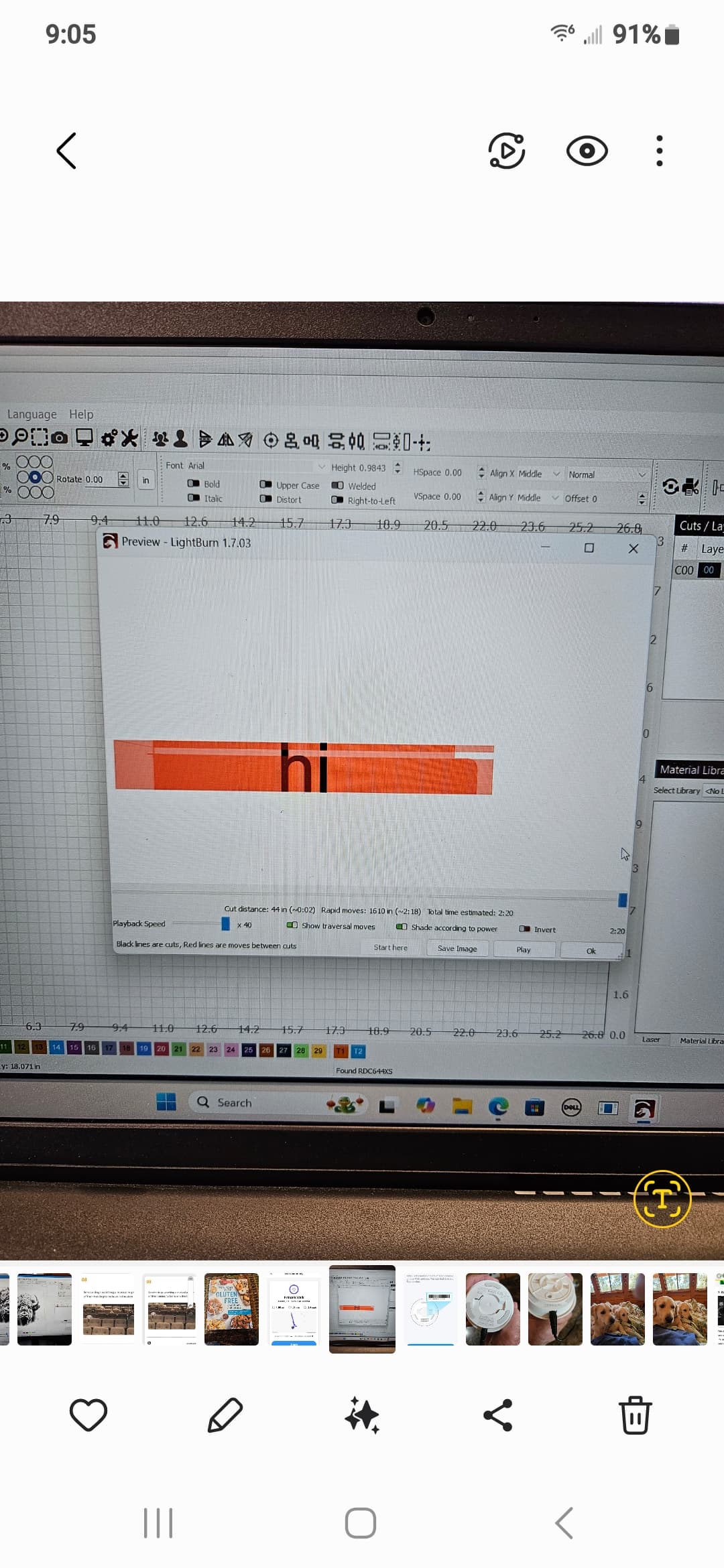The height and width of the screenshot is (1568, 724).
Task: Toggle the Distort switch
Action: point(265,499)
